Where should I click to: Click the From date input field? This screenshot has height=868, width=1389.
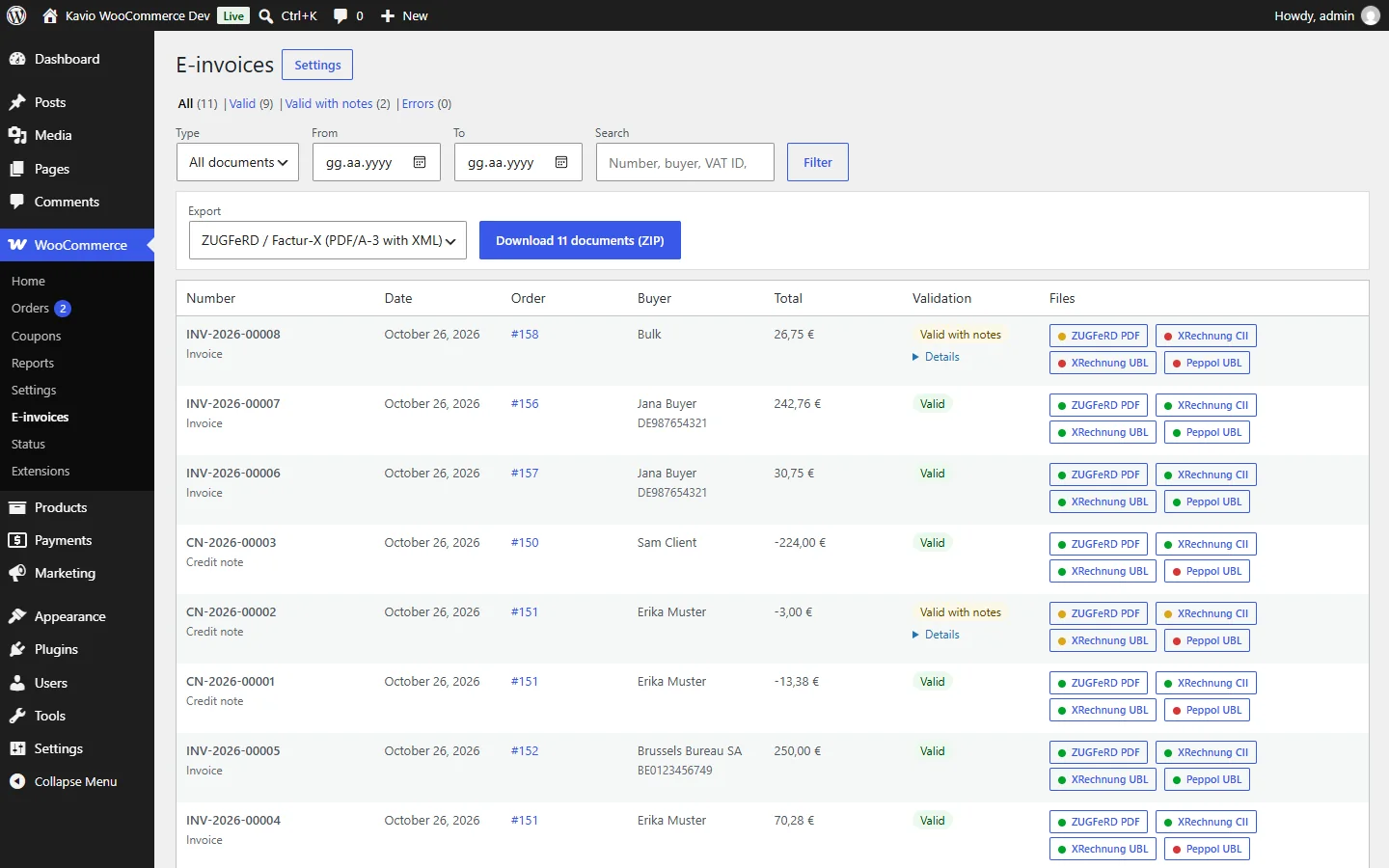377,162
